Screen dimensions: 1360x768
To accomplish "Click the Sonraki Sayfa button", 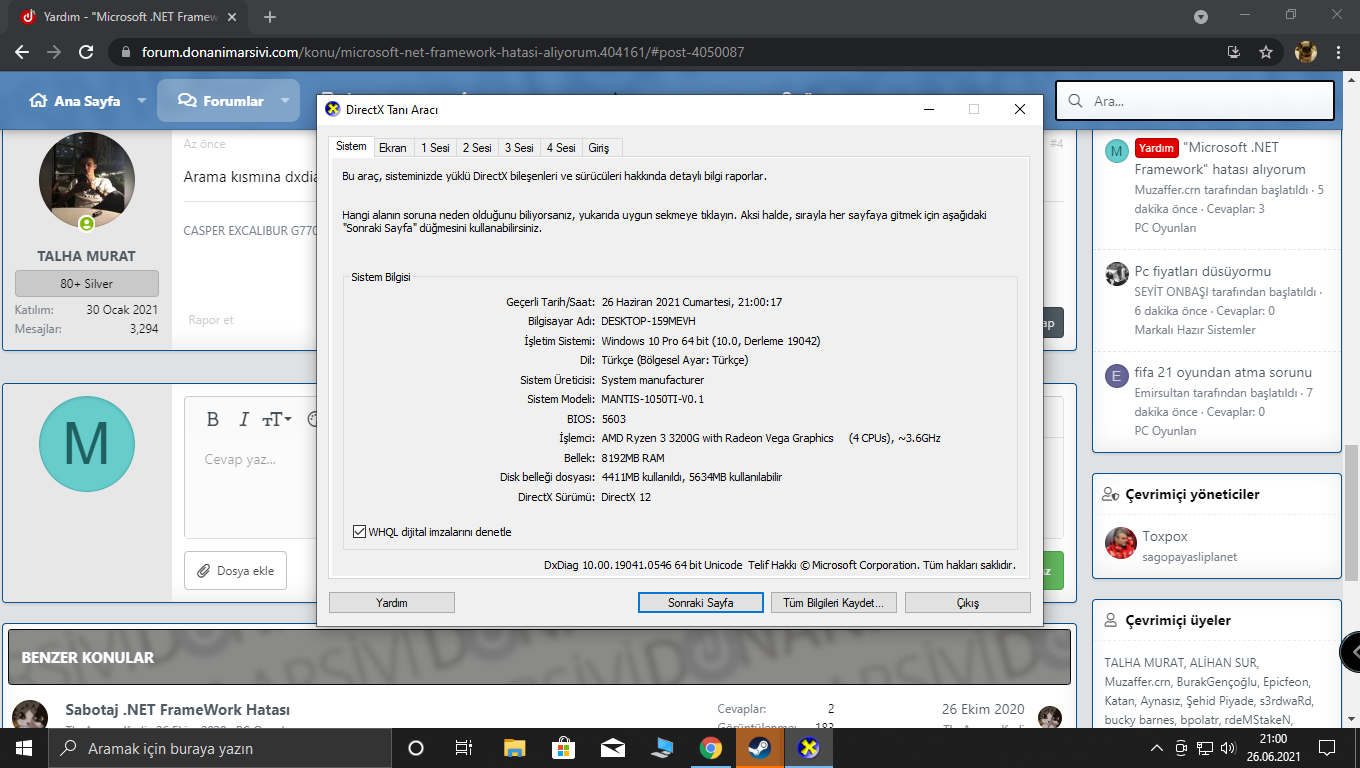I will click(701, 603).
